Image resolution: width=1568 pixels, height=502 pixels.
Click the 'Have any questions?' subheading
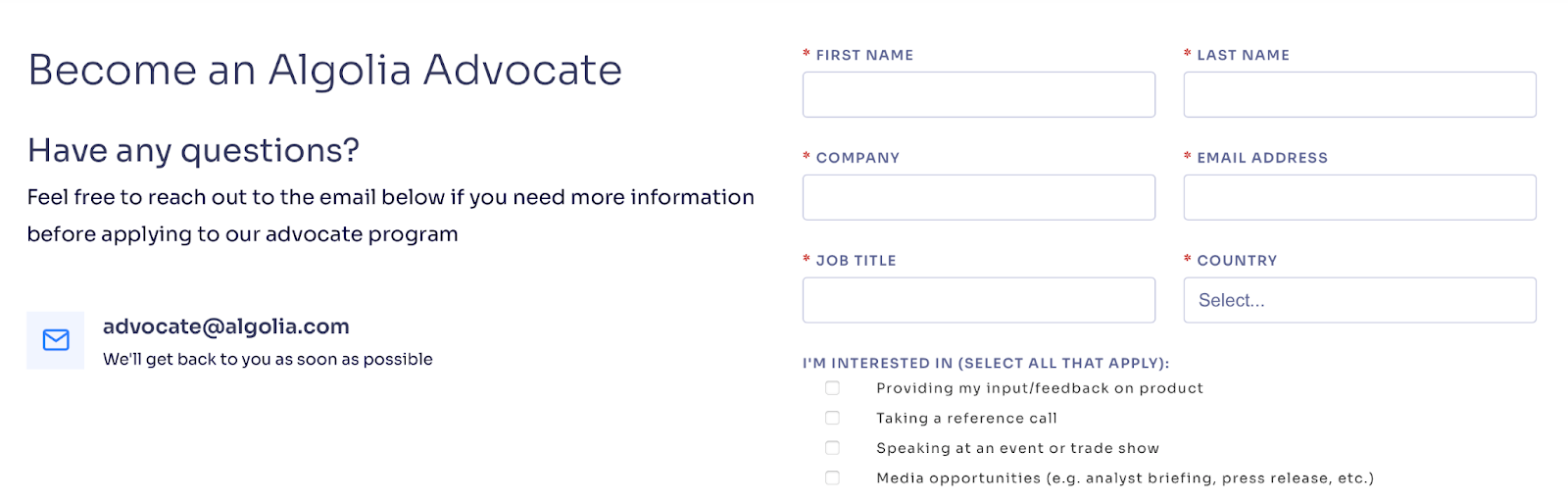193,150
